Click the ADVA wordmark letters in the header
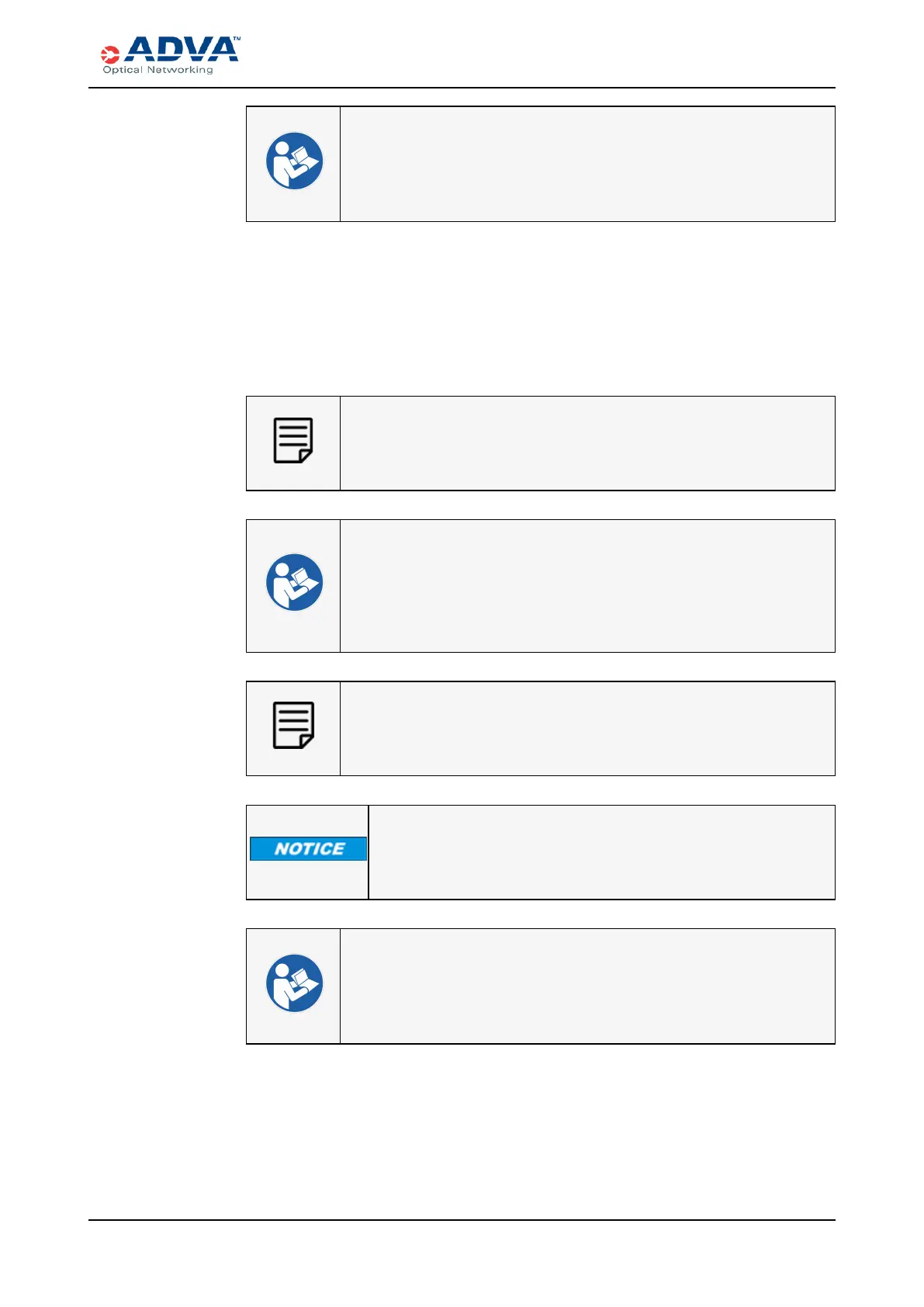Image resolution: width=924 pixels, height=1307 pixels. (181, 50)
